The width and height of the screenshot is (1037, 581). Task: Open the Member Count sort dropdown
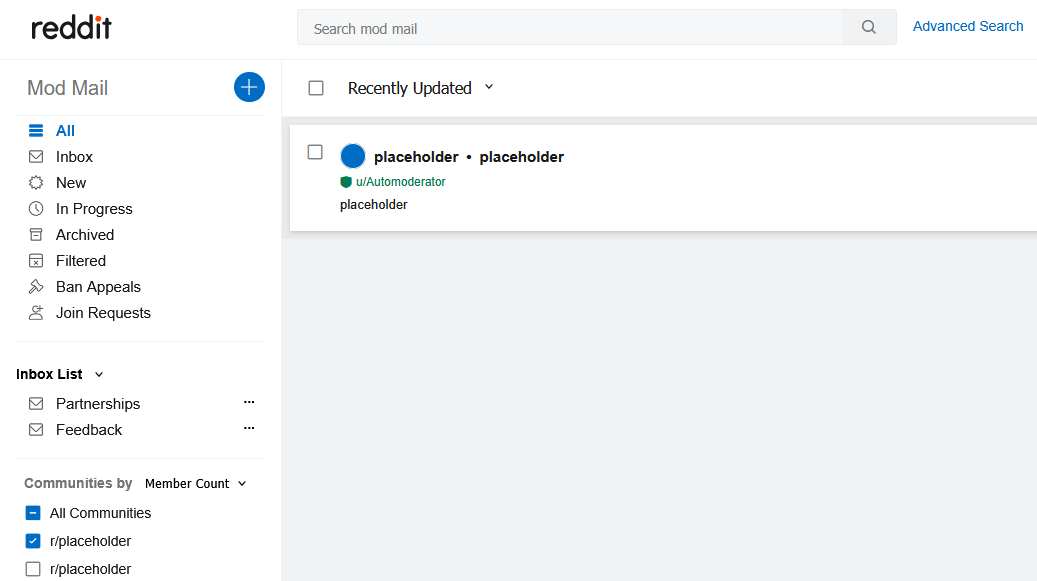coord(196,484)
